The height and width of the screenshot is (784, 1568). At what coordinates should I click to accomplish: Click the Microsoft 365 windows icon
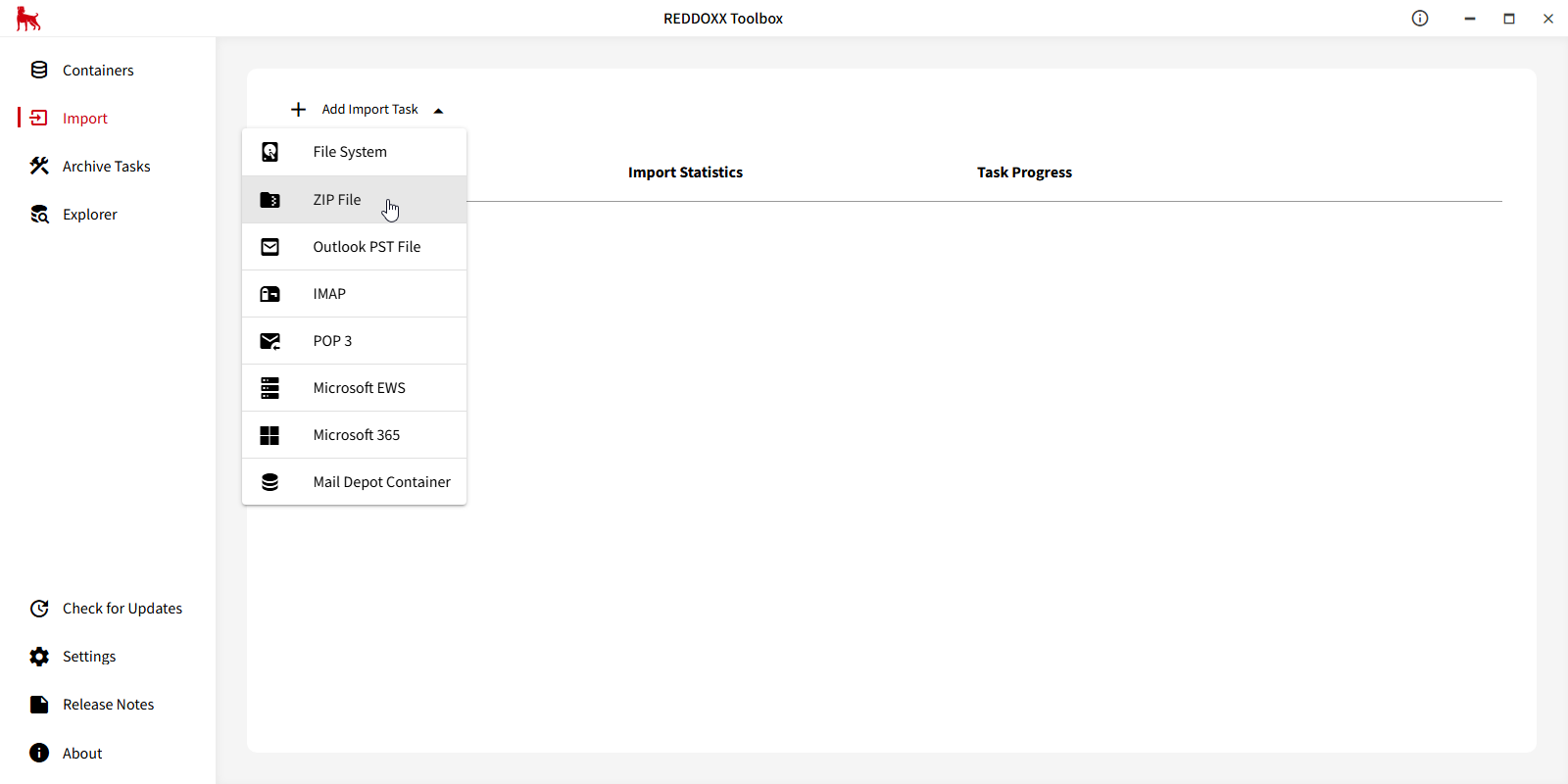(269, 435)
